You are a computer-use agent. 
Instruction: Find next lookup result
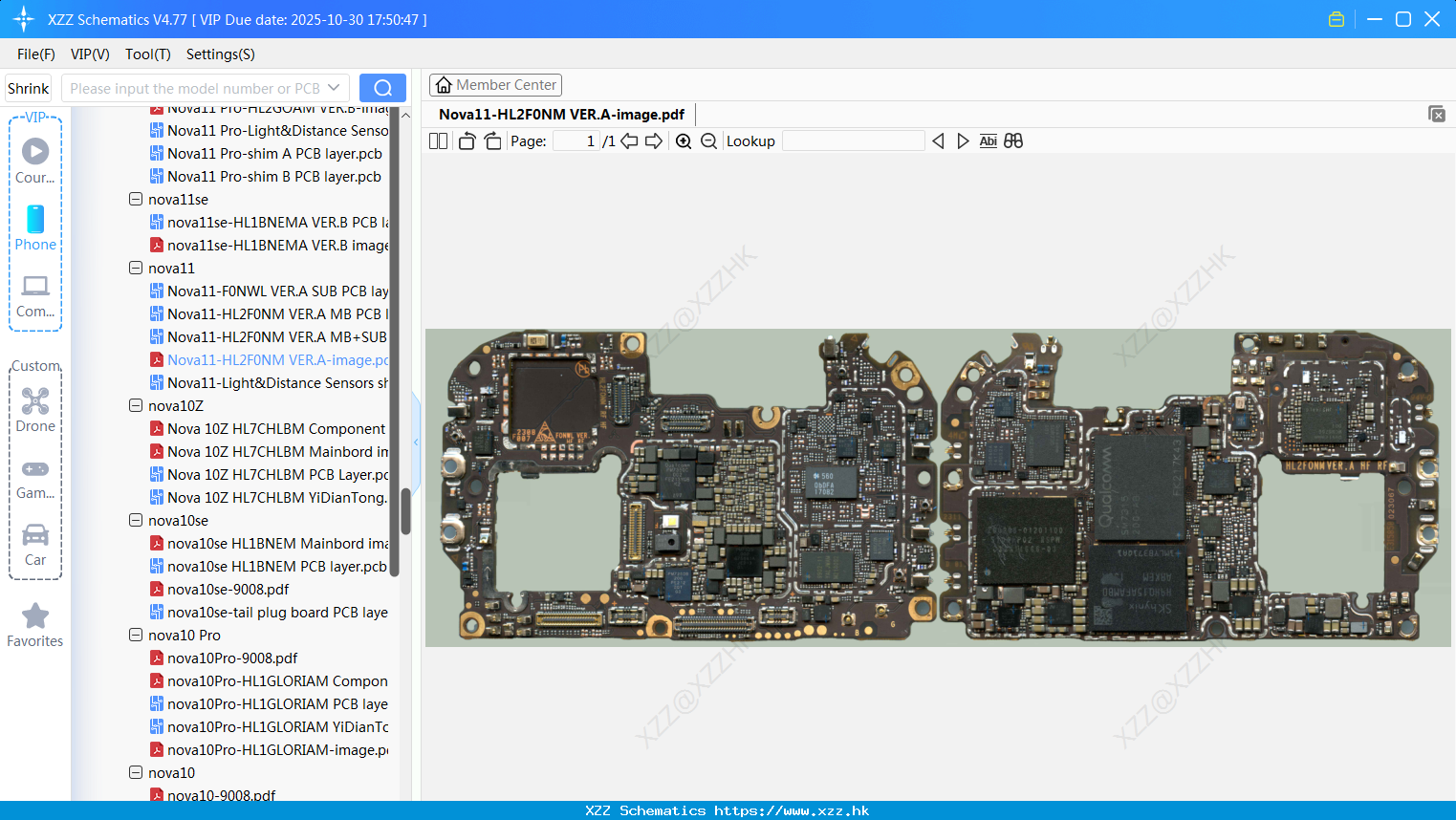963,141
